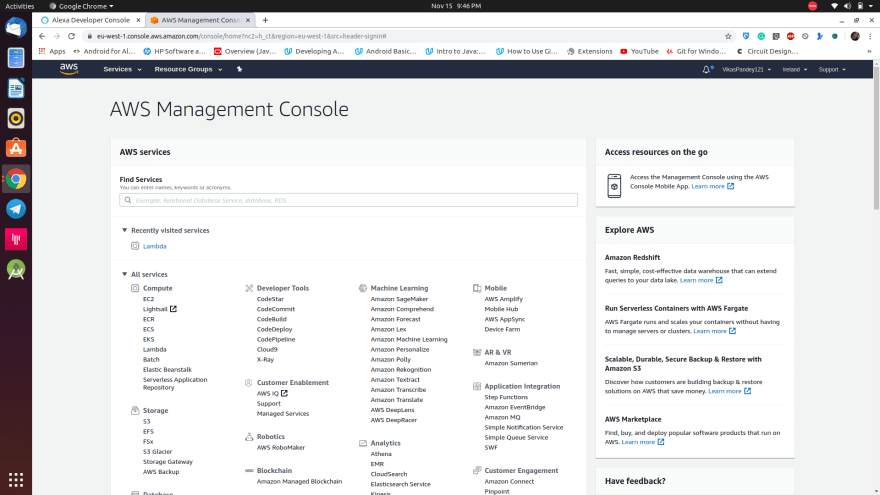Click the Blockchain category icon
This screenshot has width=880, height=495.
click(249, 470)
